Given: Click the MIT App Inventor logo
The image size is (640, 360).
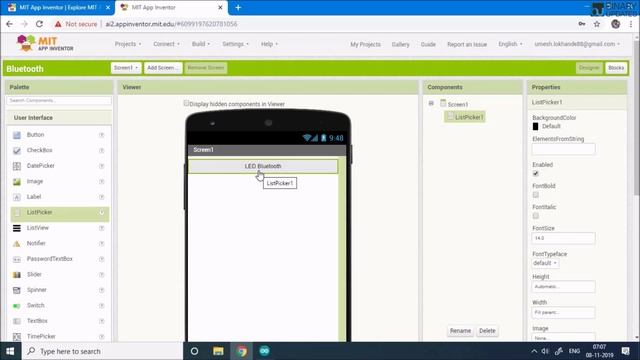Looking at the screenshot, I should coord(45,43).
